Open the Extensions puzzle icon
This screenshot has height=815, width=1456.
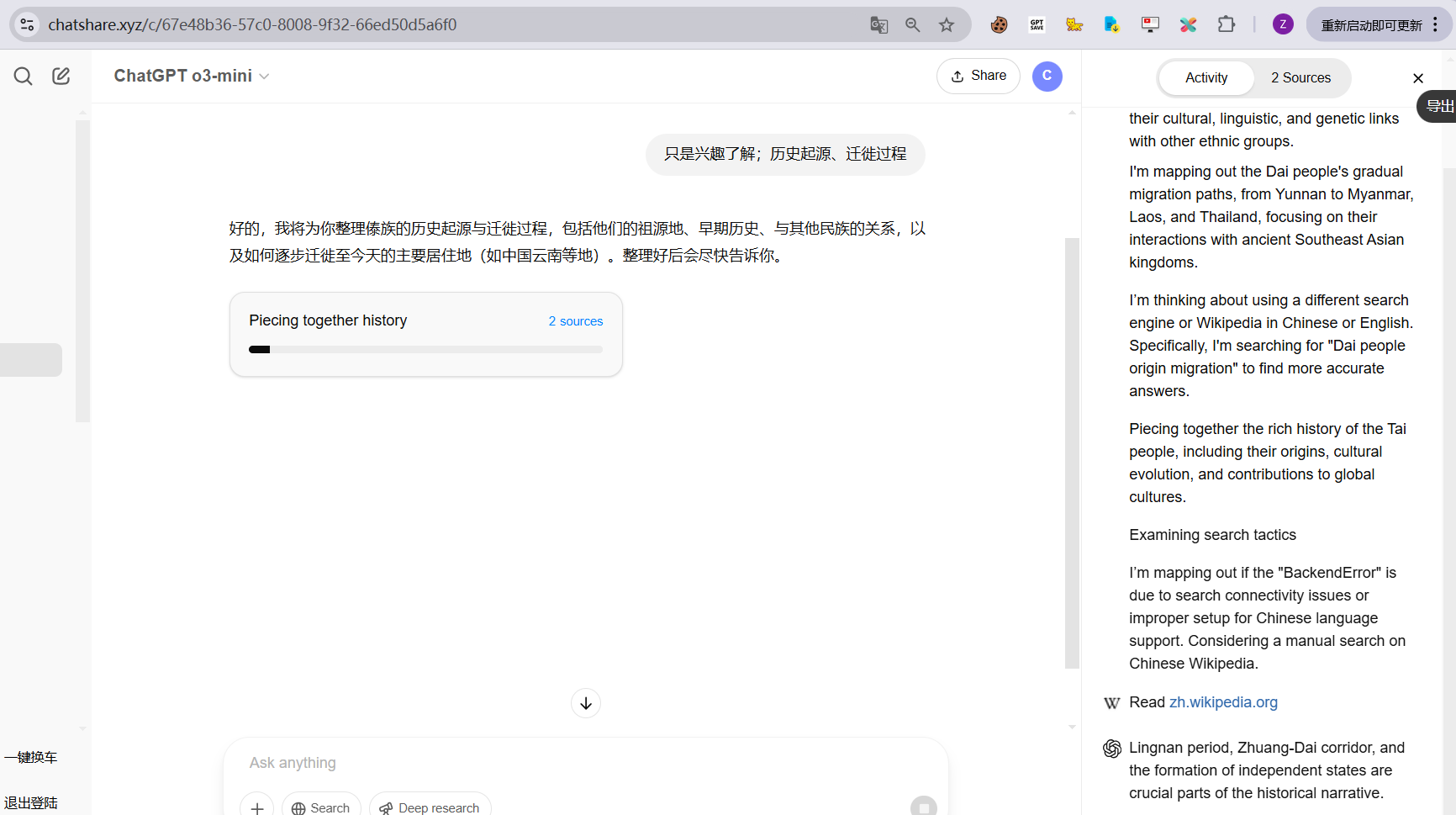[x=1227, y=25]
